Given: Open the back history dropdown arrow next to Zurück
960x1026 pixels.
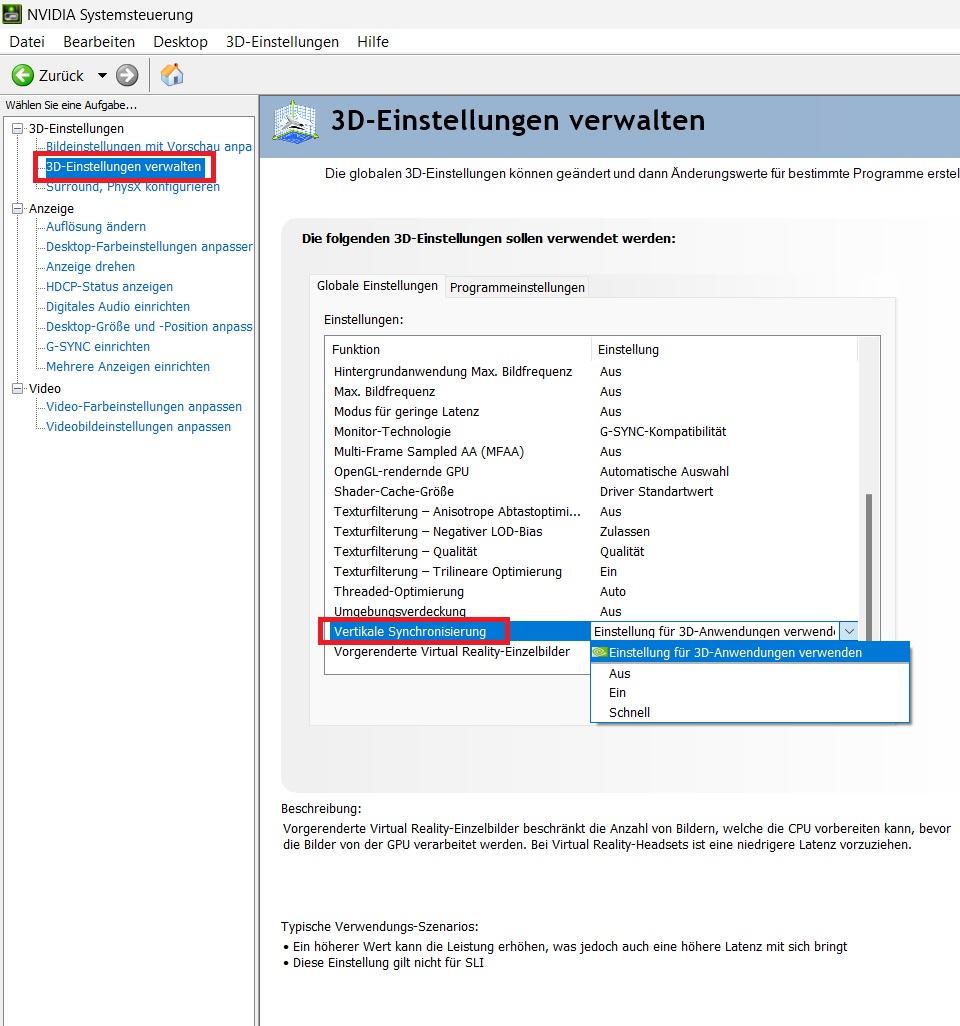Looking at the screenshot, I should coord(102,75).
